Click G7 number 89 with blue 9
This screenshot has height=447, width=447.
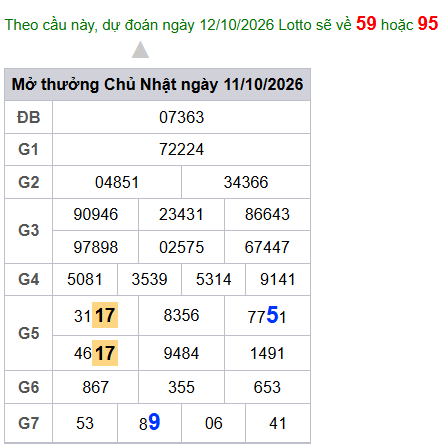click(x=150, y=423)
